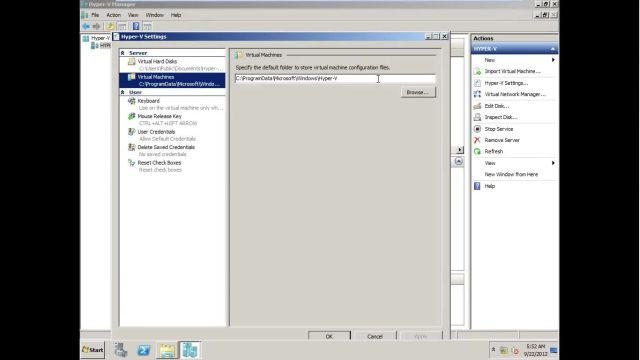This screenshot has height=360, width=640.
Task: Click the User Credentials icon
Action: (x=131, y=132)
